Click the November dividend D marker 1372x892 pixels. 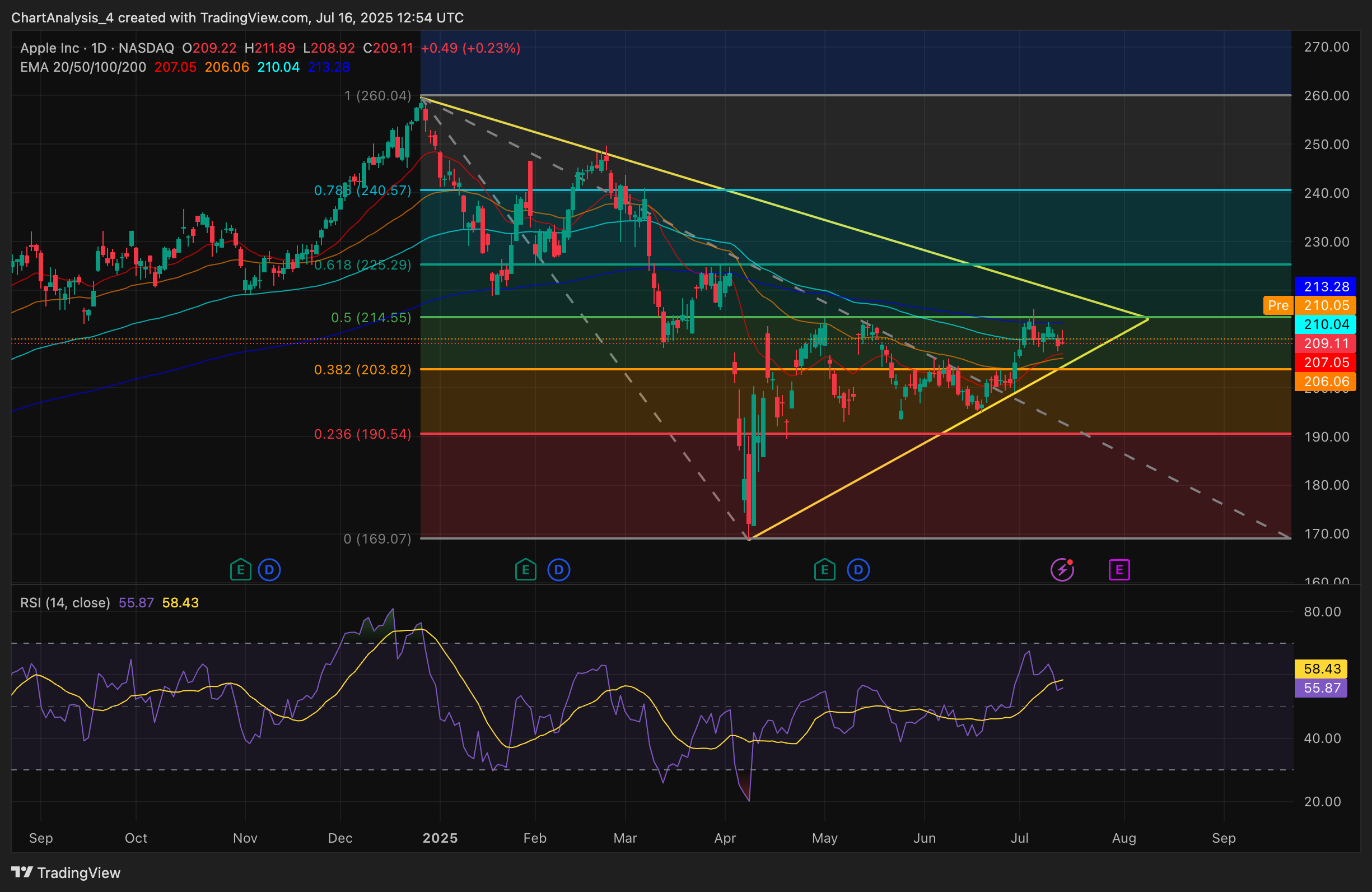(x=269, y=570)
